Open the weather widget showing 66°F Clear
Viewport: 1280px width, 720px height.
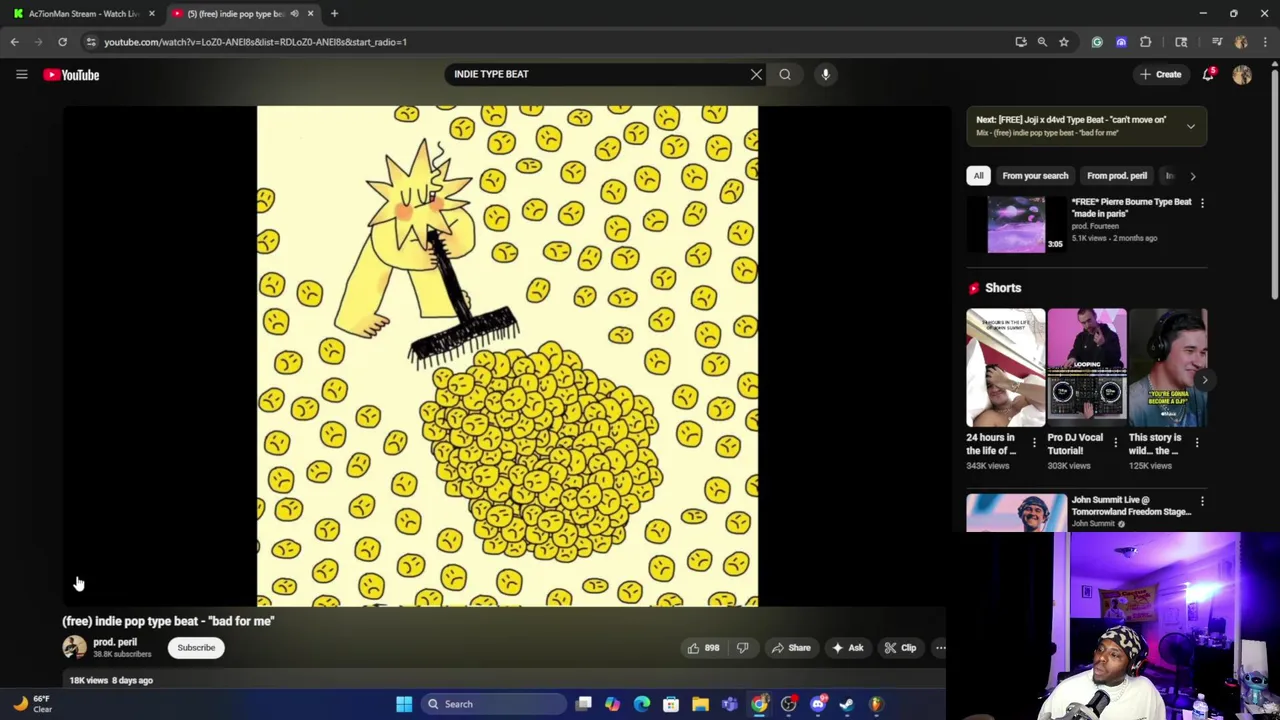click(32, 704)
